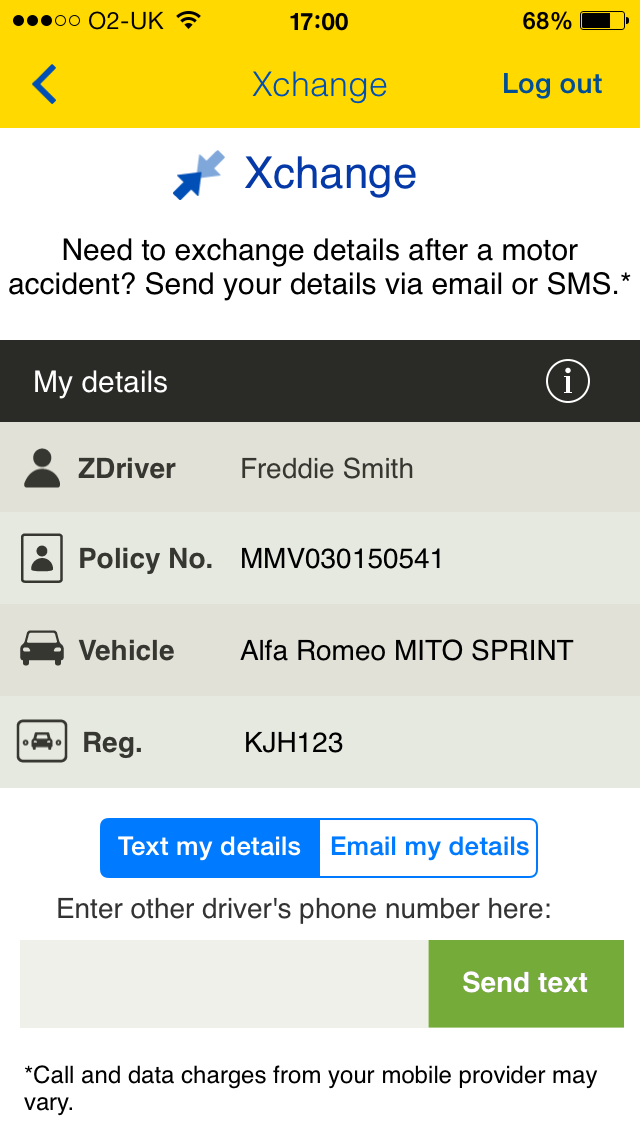Open the My details info icon
640x1136 pixels.
click(x=568, y=381)
